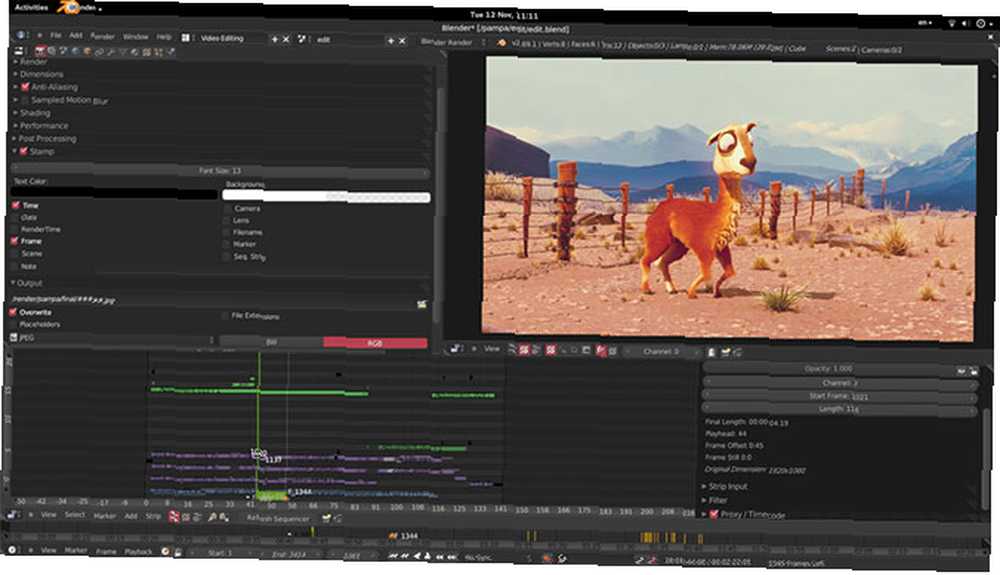Open the sequencer Marker menu

tap(105, 516)
